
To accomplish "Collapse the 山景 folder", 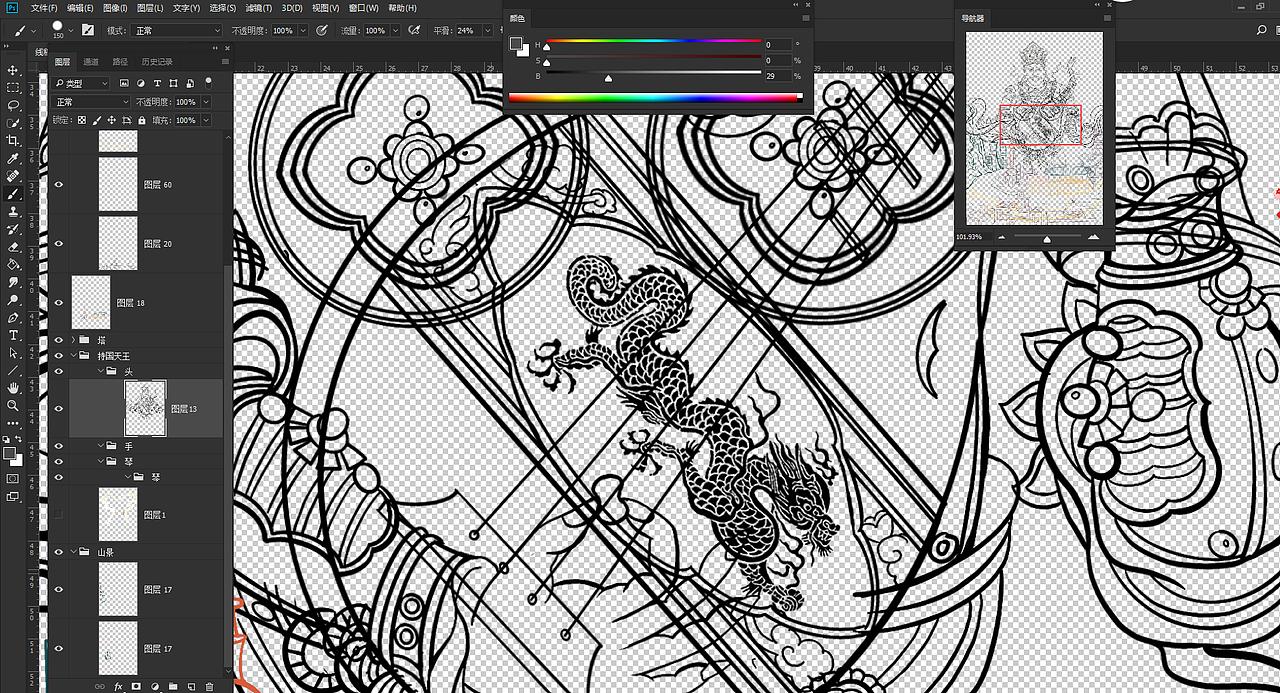I will pyautogui.click(x=73, y=552).
